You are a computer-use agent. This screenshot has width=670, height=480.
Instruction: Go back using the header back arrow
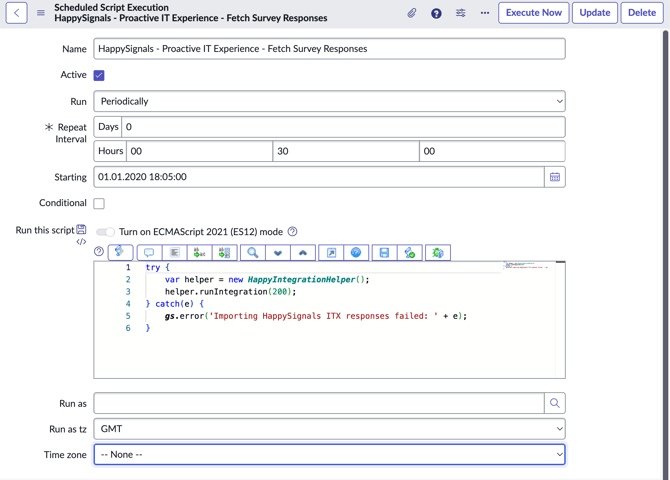(17, 13)
